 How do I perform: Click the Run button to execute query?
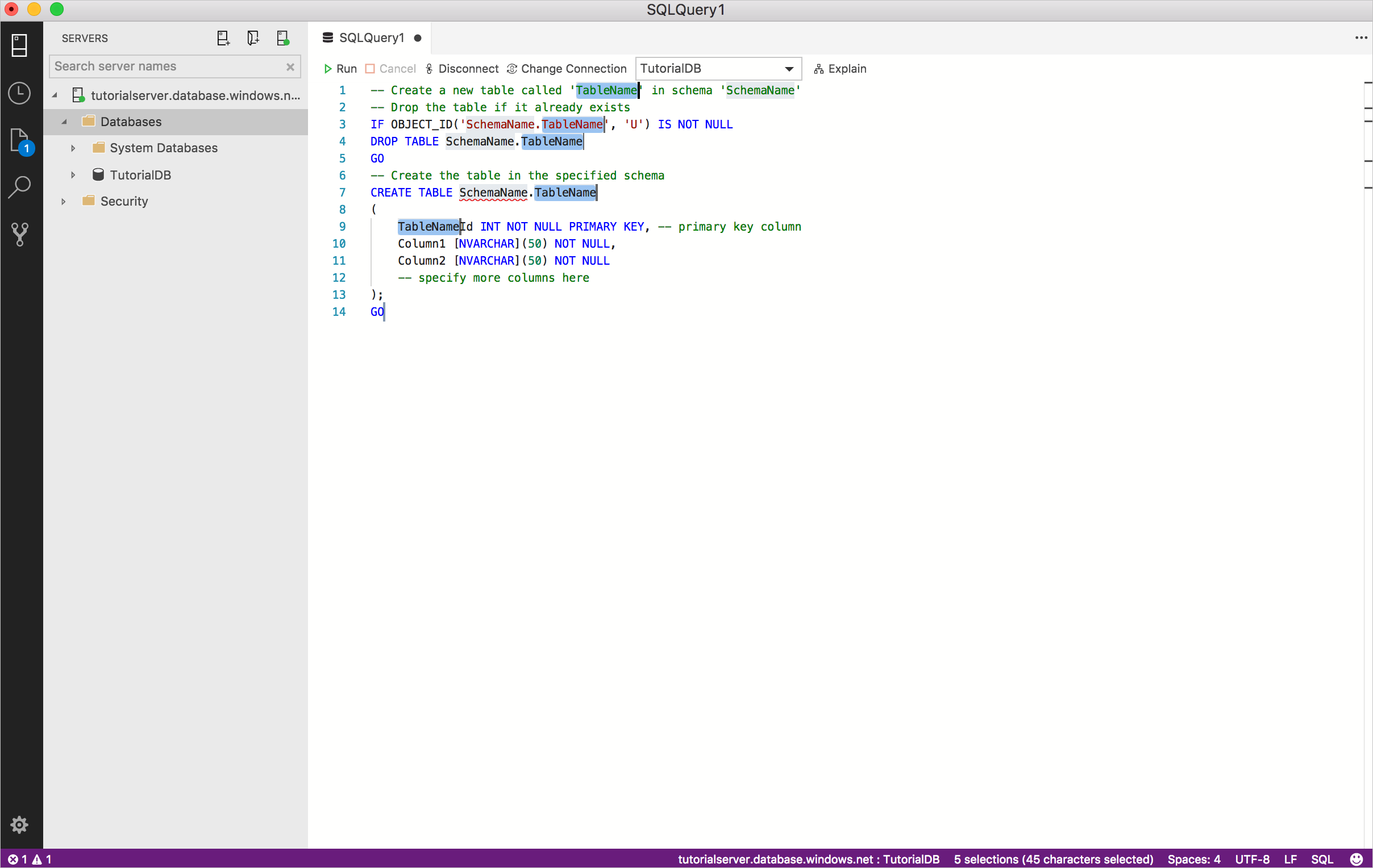[x=339, y=68]
